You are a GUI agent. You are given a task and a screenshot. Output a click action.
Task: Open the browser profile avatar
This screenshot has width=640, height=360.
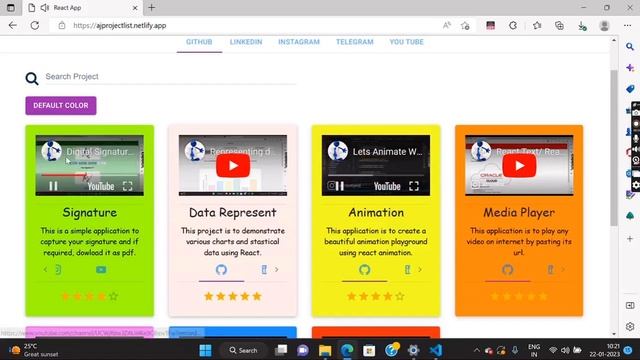pyautogui.click(x=604, y=25)
